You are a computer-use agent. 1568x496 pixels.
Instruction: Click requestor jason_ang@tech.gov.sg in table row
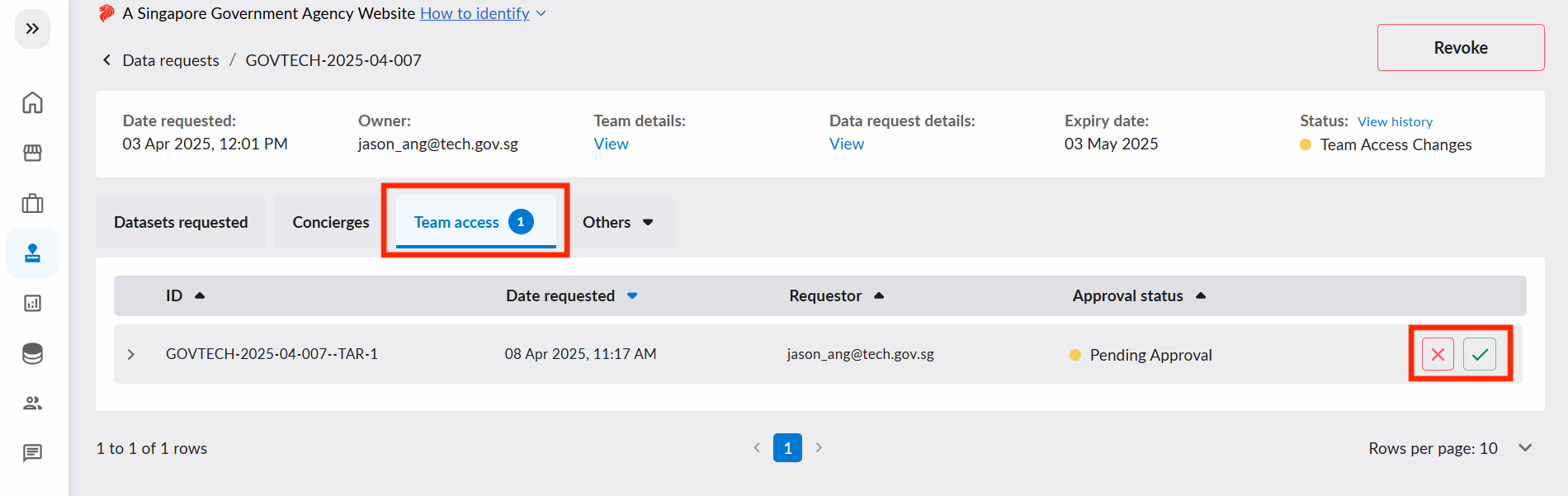[861, 354]
